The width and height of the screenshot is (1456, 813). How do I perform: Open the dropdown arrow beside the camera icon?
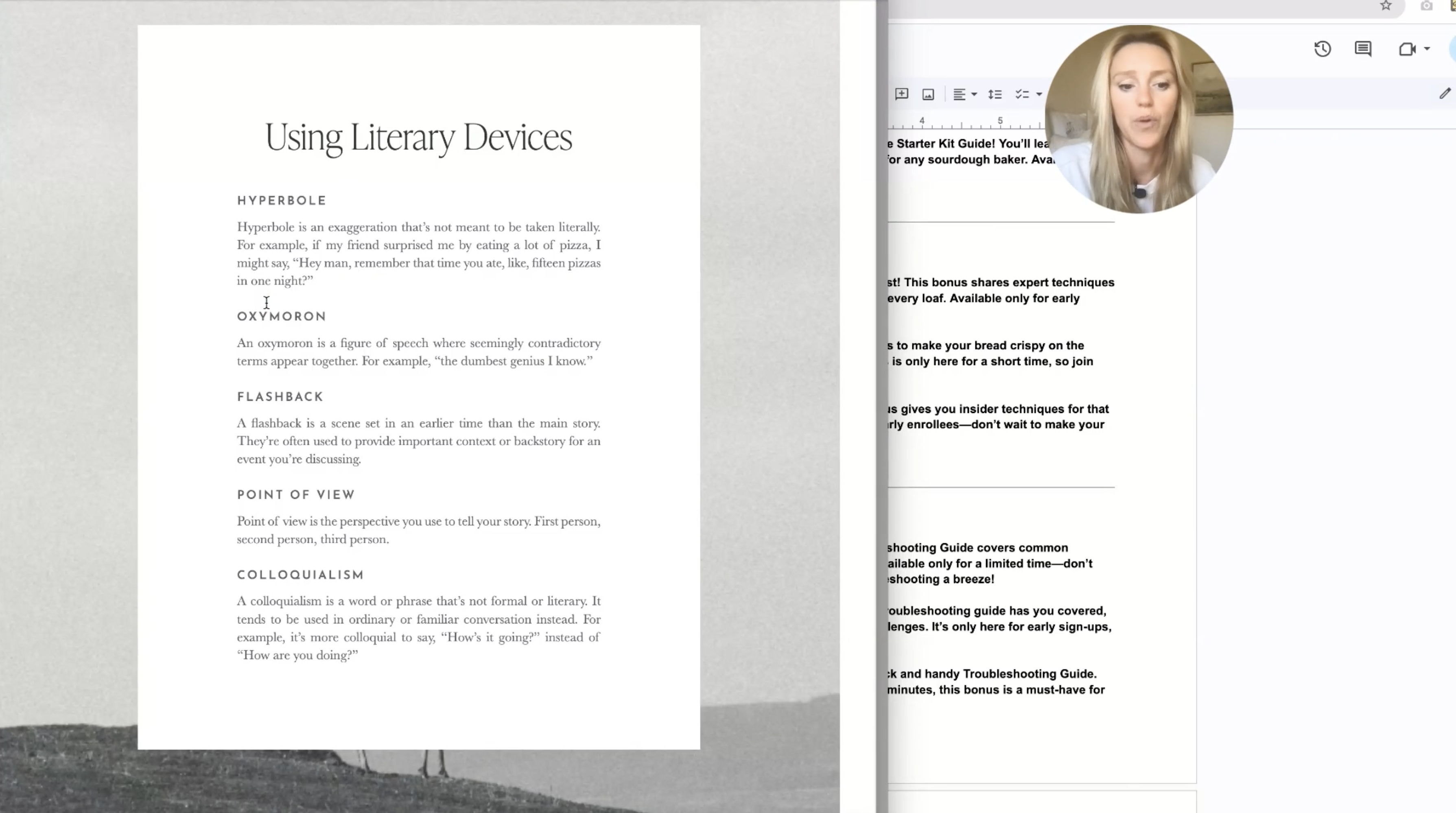(1427, 49)
